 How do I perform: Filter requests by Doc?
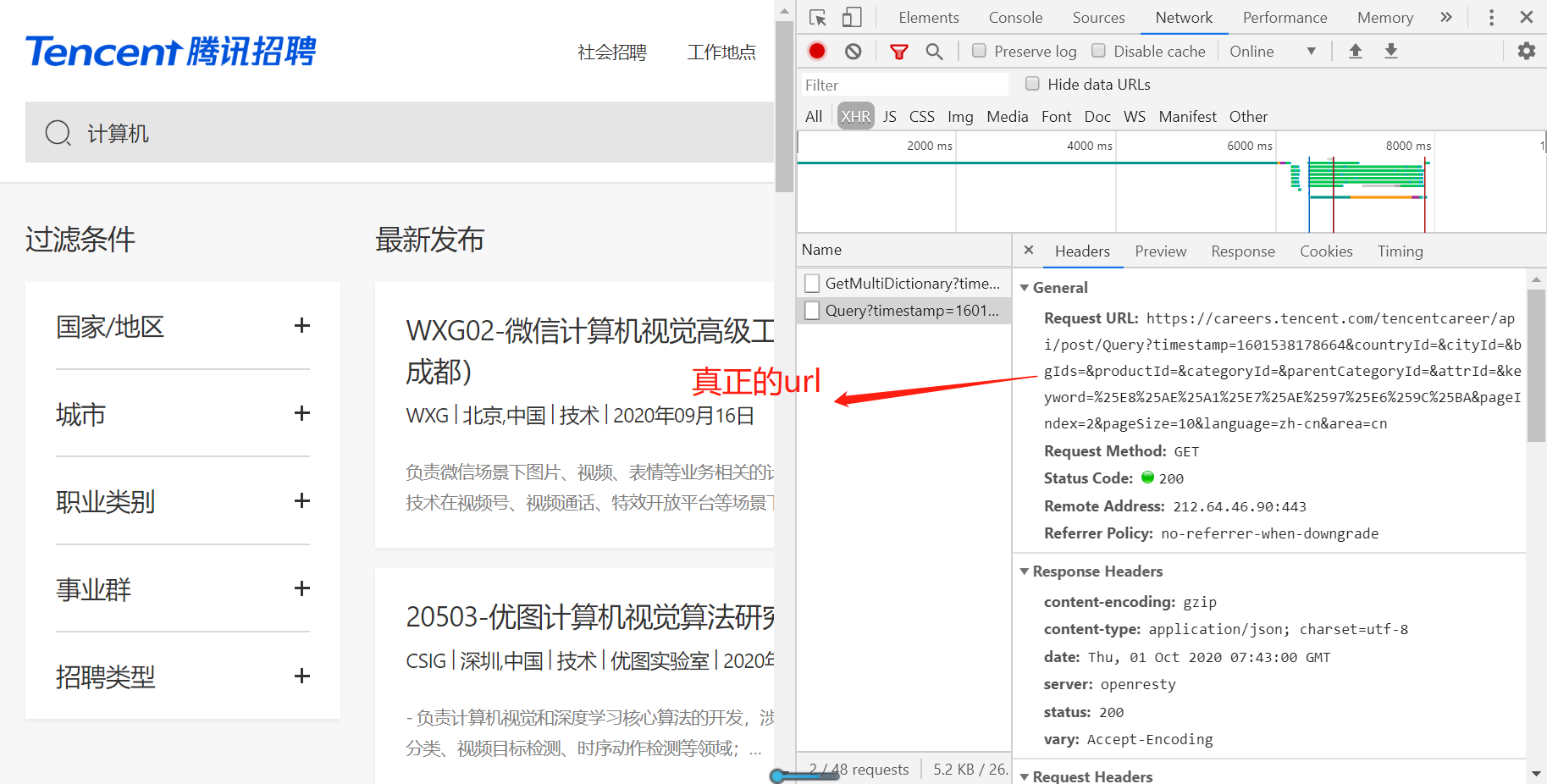click(x=1097, y=116)
